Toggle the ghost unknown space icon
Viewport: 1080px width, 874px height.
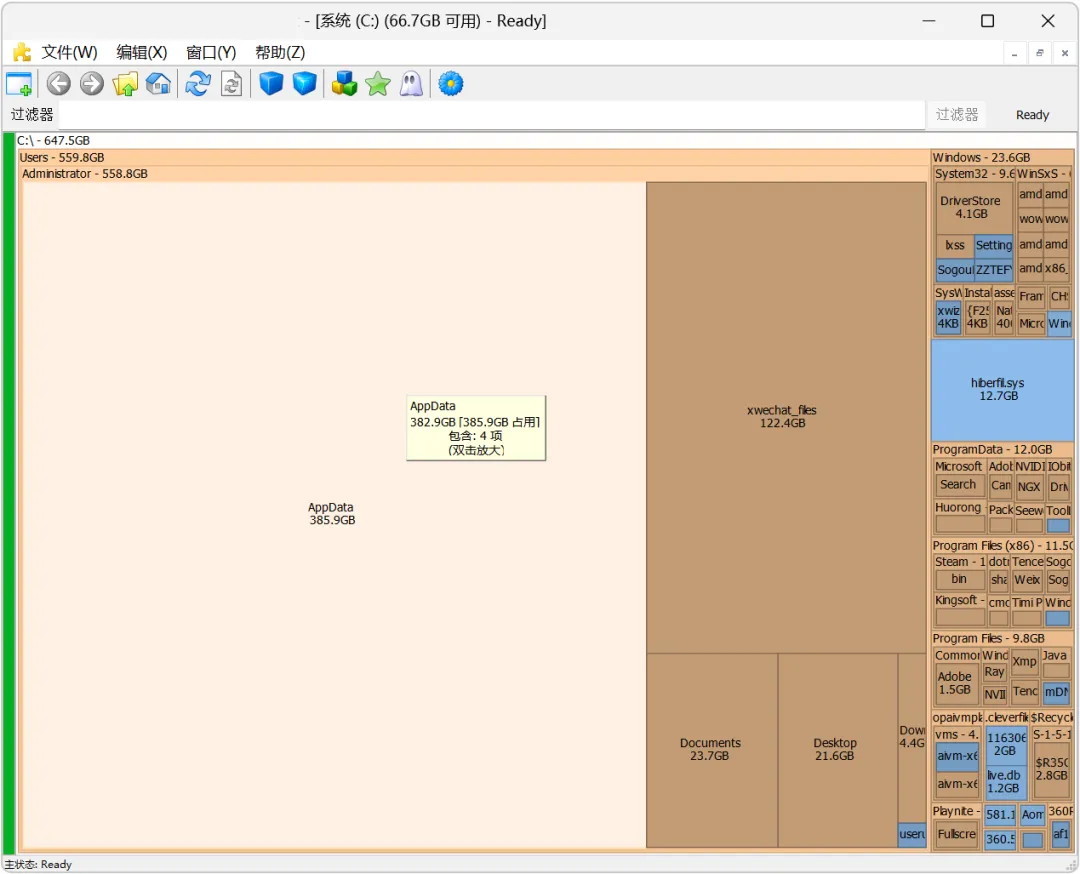(x=411, y=84)
